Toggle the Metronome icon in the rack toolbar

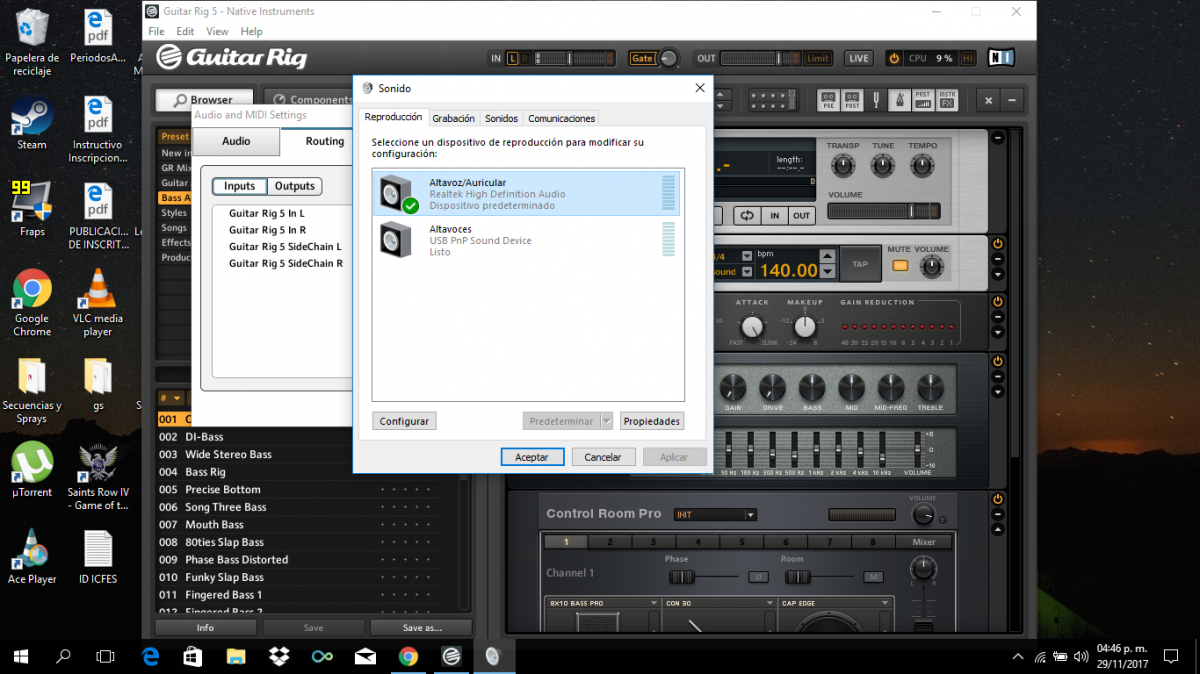pos(898,100)
